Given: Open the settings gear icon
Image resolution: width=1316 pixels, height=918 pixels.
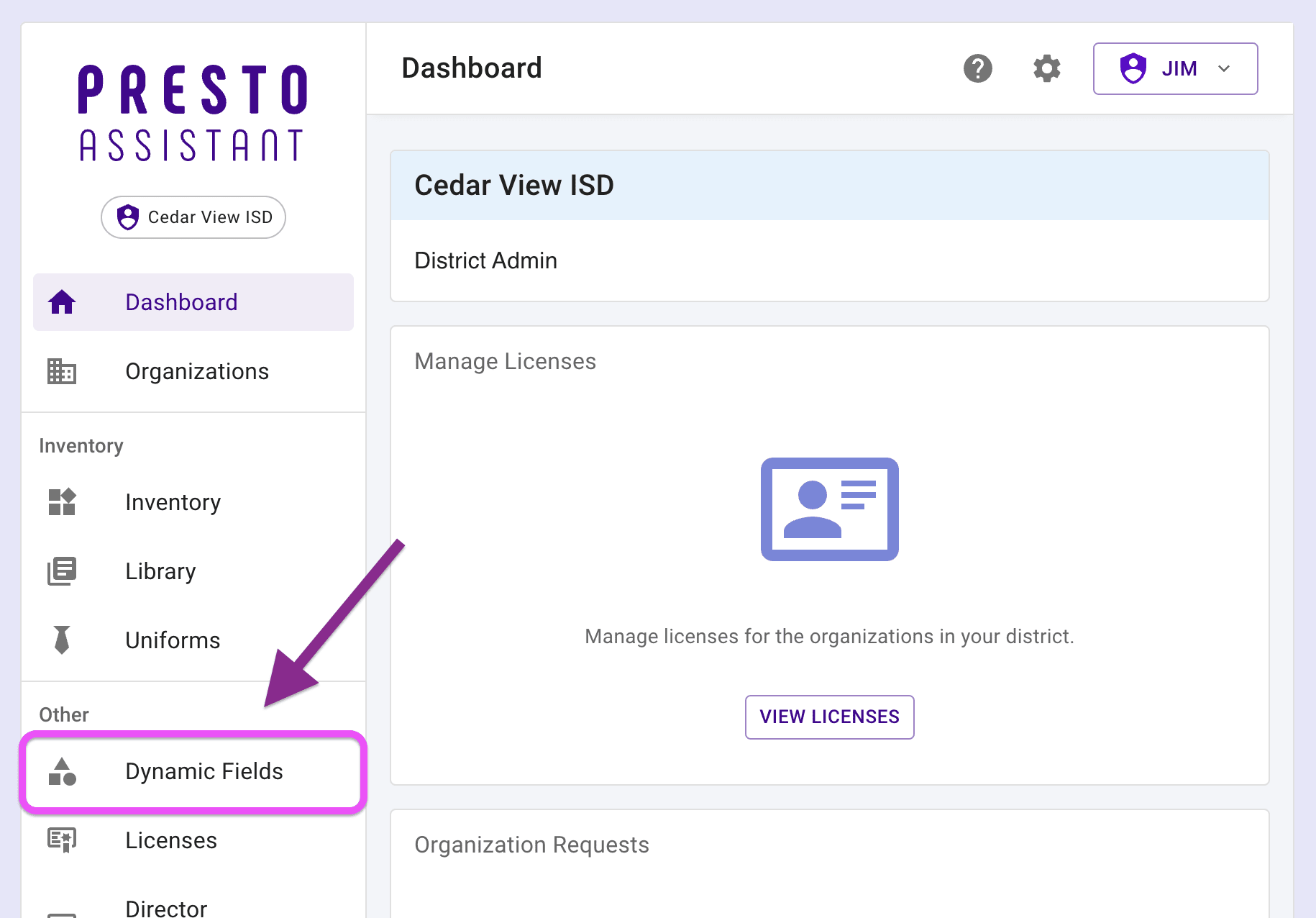Looking at the screenshot, I should click(x=1046, y=68).
